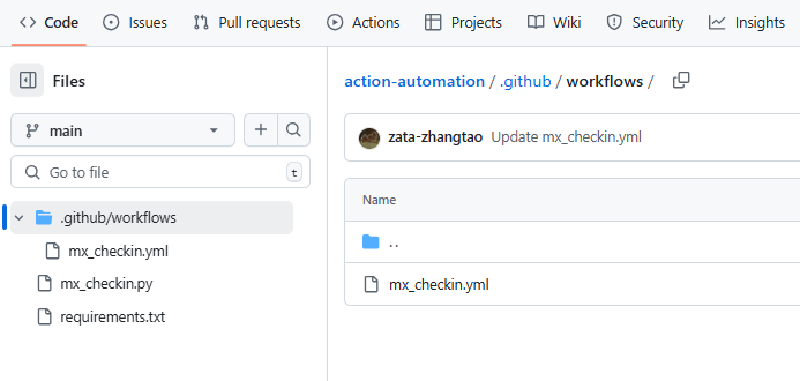Open mx_checkin.yml in the file table

pyautogui.click(x=438, y=284)
